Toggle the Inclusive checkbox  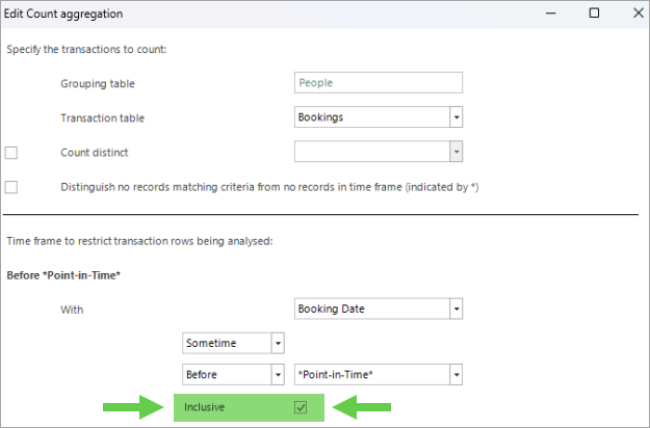[300, 408]
